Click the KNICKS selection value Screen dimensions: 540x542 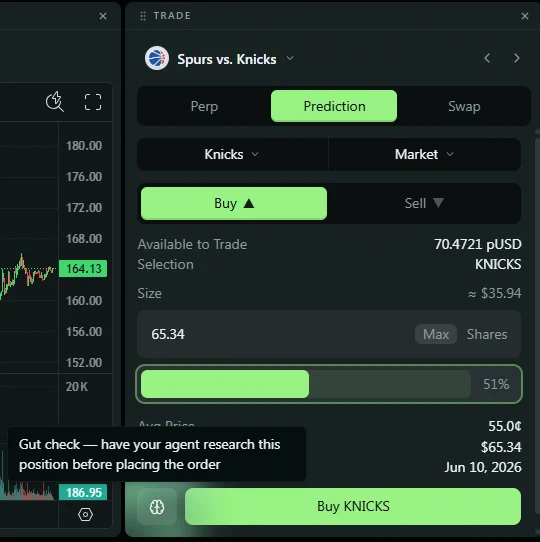498,264
